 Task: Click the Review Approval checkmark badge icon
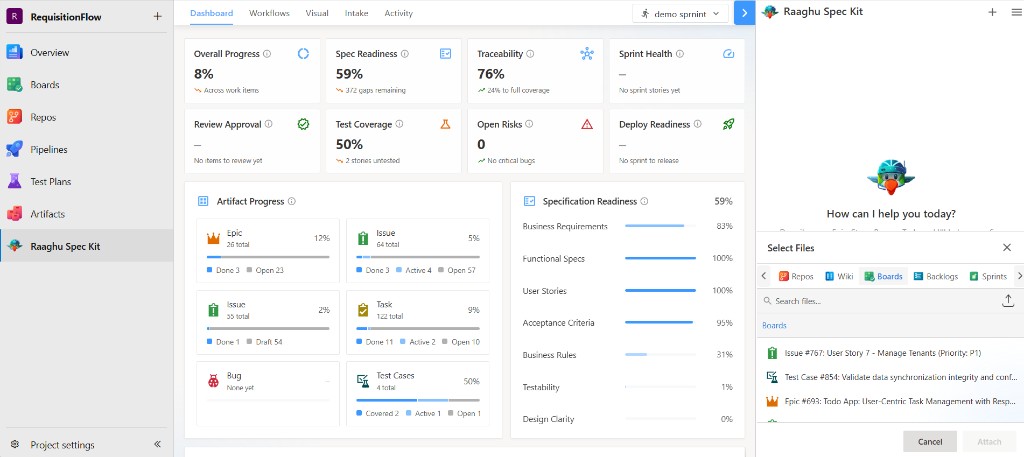[x=303, y=124]
